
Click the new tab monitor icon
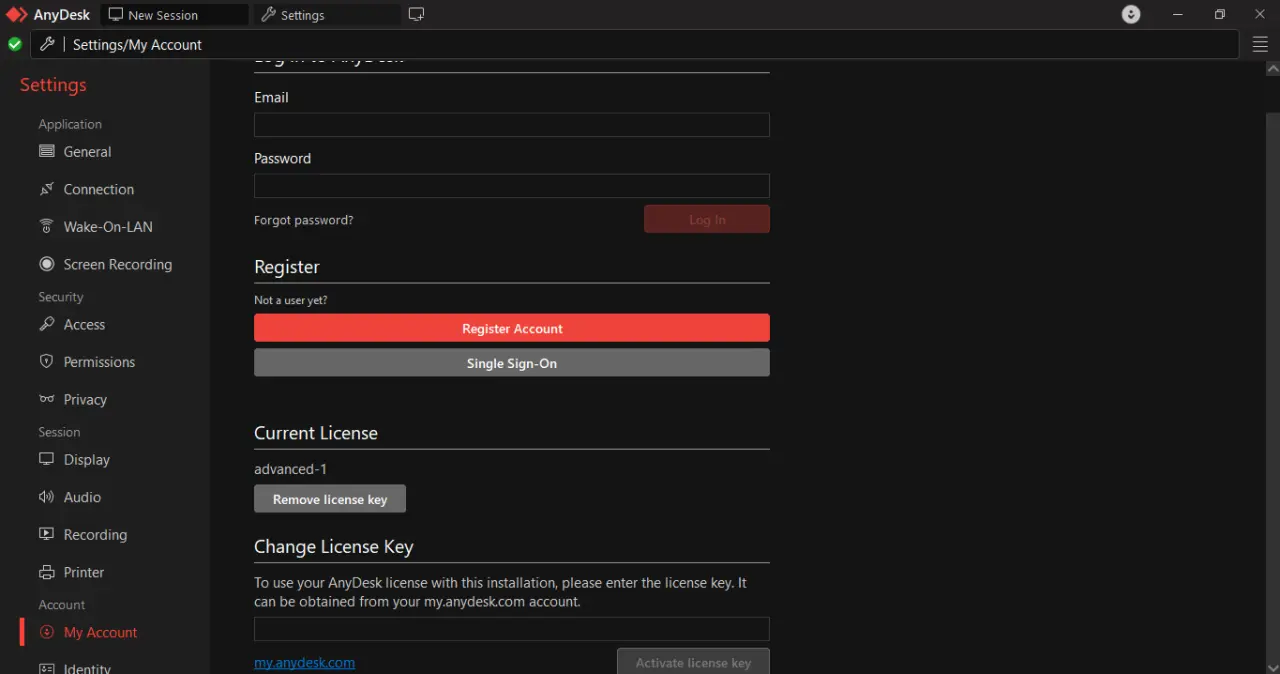pyautogui.click(x=417, y=15)
